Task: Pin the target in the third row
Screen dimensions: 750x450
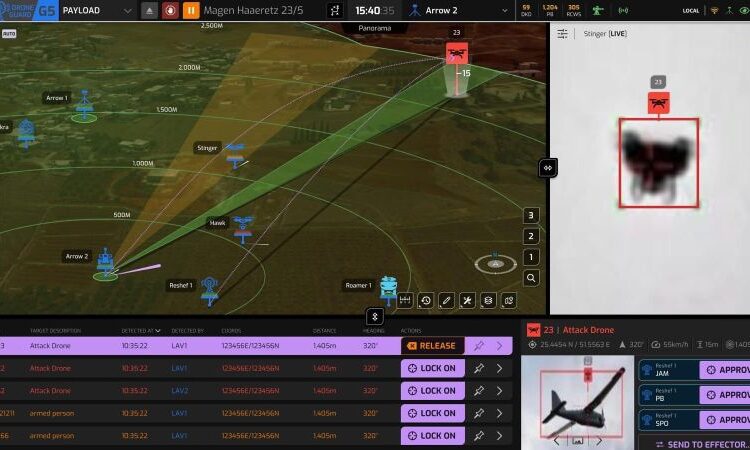Action: coord(479,390)
